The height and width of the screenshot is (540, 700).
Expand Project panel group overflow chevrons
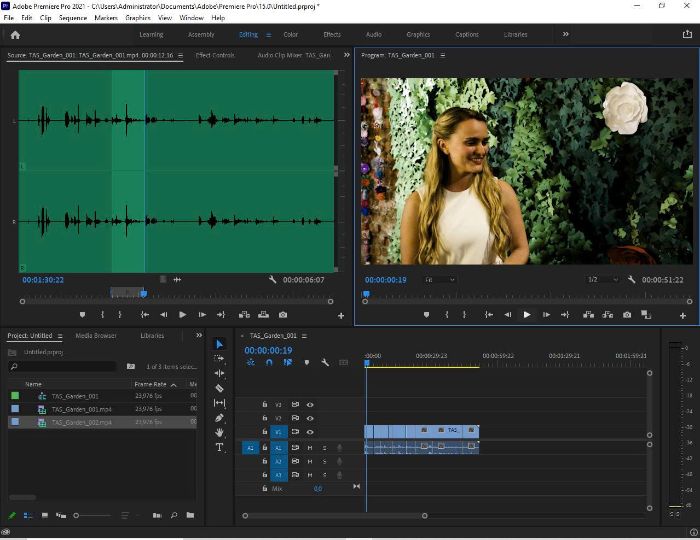click(199, 335)
